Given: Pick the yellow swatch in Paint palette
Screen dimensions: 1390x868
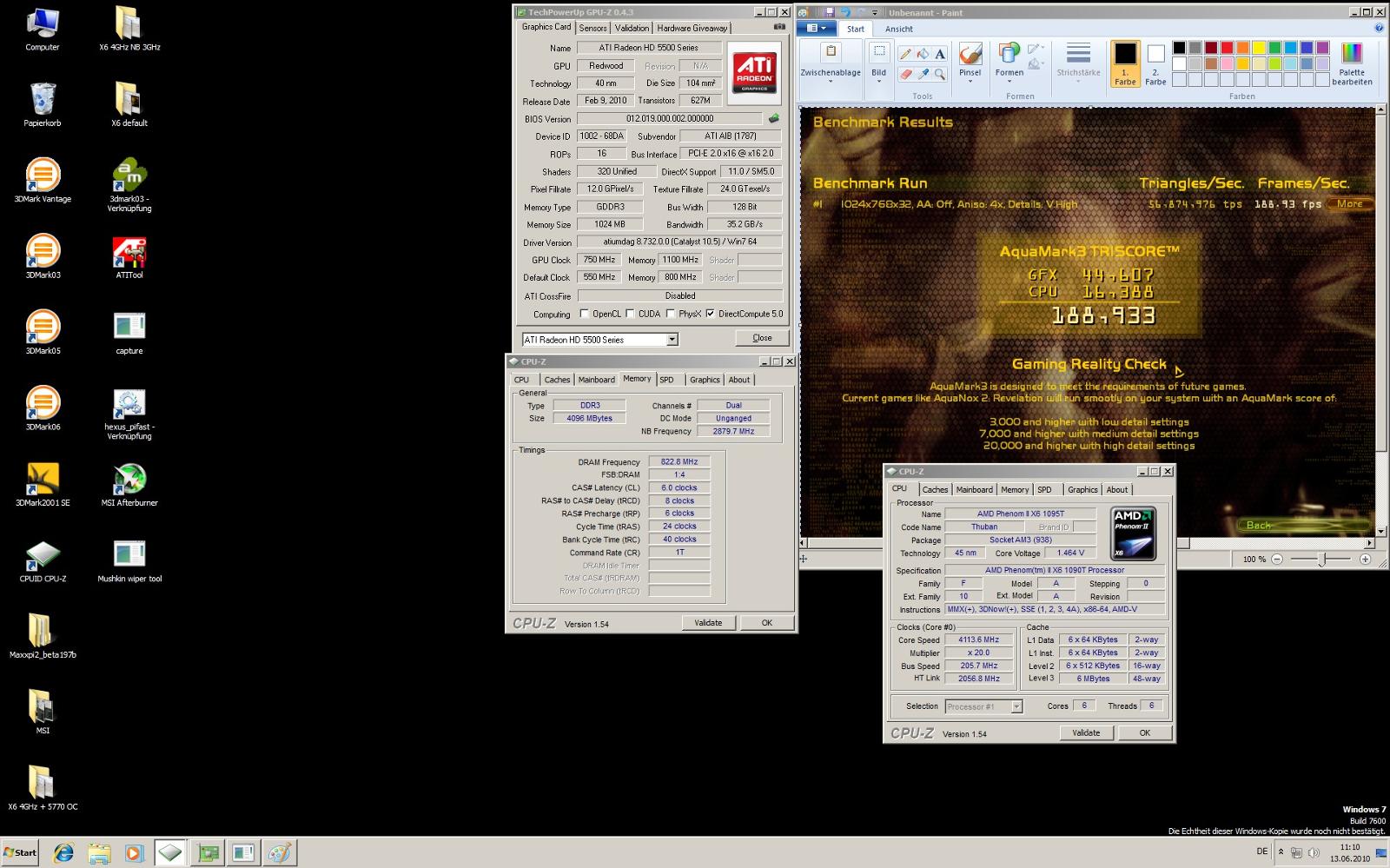Looking at the screenshot, I should click(x=1260, y=48).
